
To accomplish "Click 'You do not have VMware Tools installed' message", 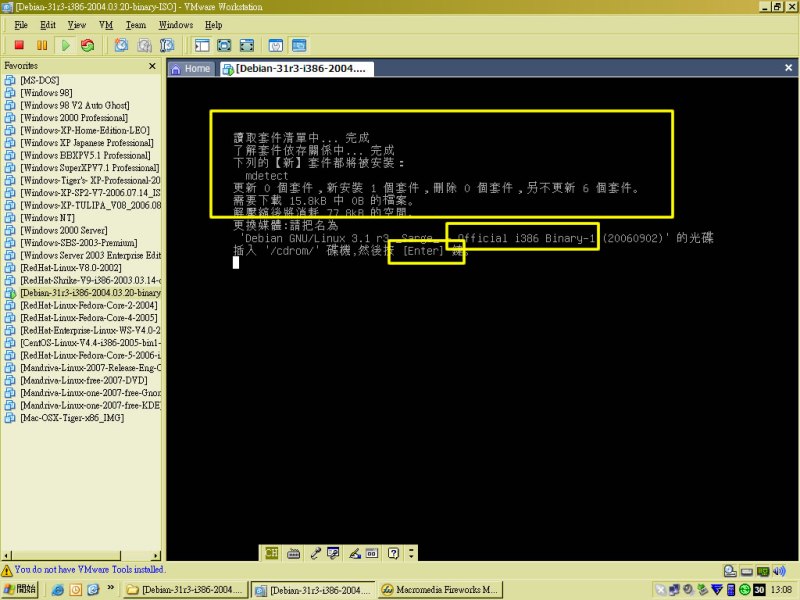I will pos(90,569).
